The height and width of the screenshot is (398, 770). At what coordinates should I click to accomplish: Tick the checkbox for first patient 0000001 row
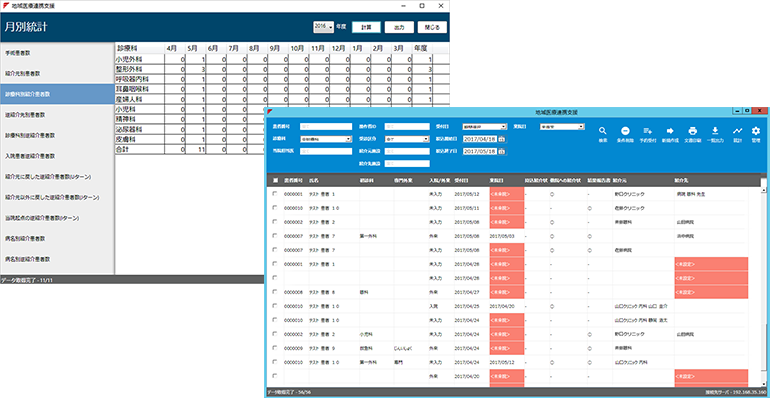click(x=275, y=194)
